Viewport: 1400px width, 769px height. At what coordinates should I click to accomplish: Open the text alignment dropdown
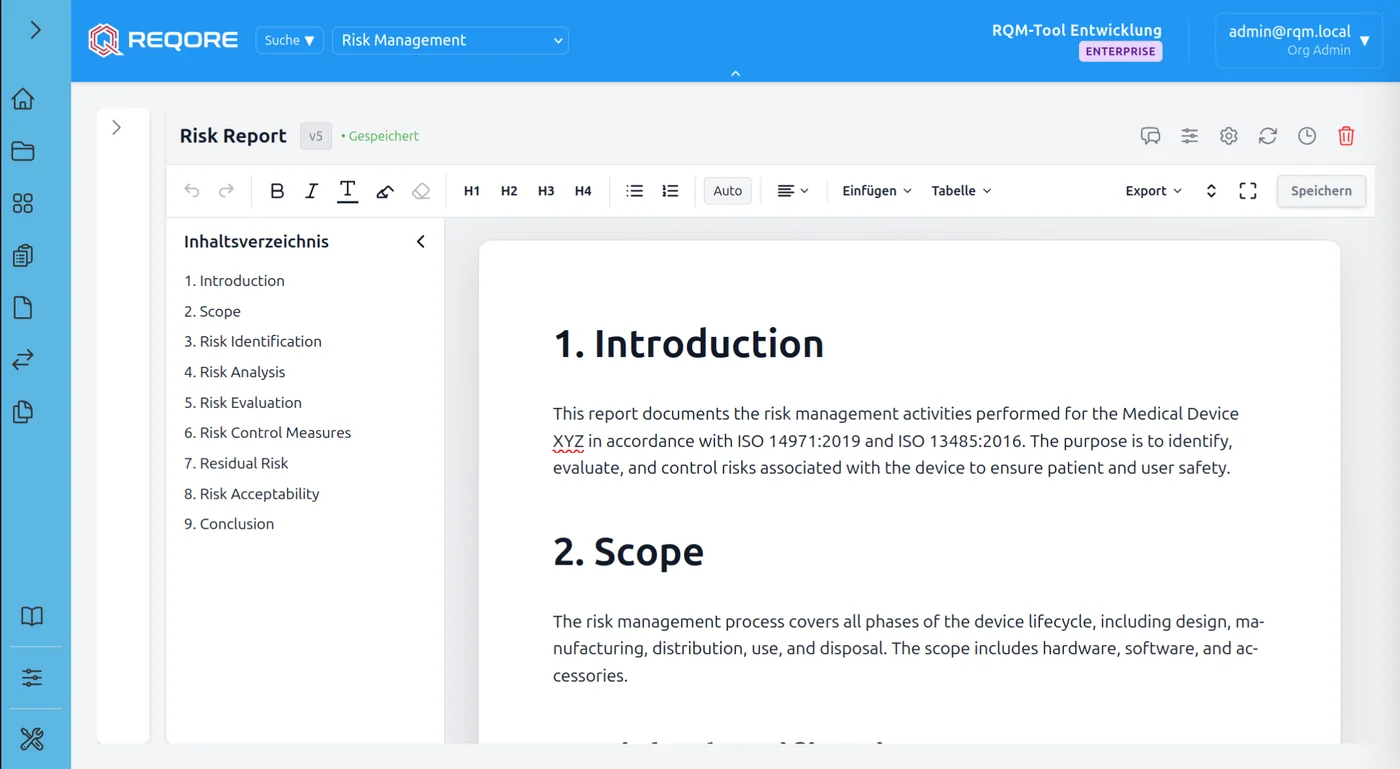point(793,191)
